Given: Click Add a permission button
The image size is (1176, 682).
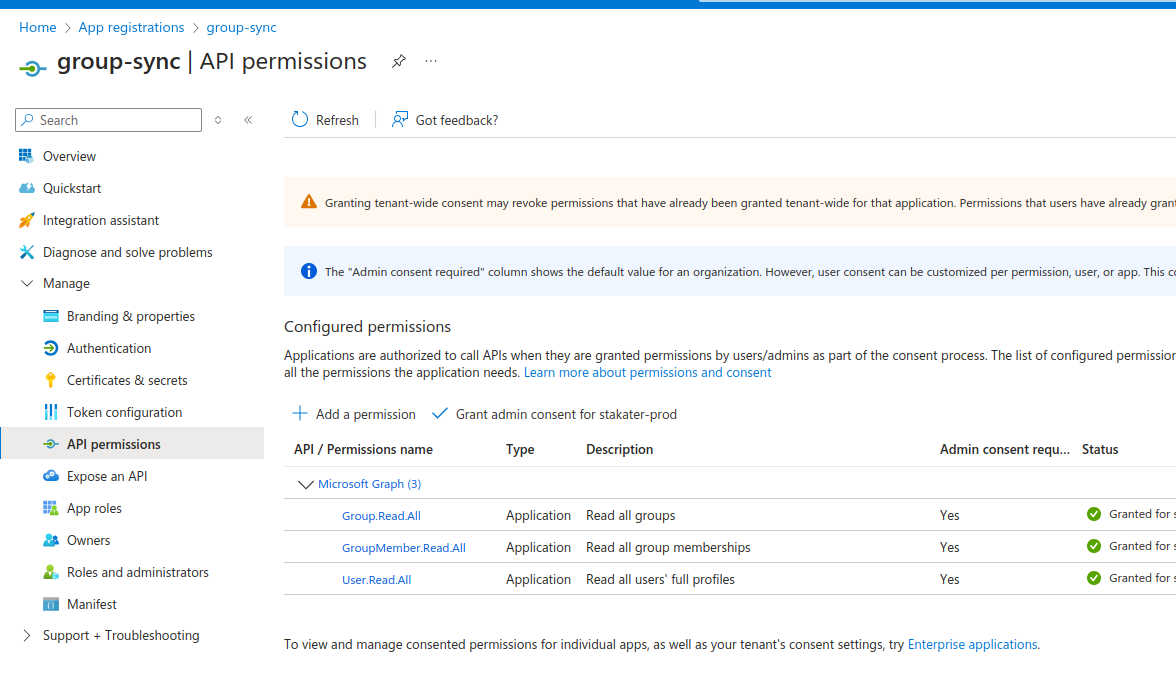Looking at the screenshot, I should click(354, 414).
